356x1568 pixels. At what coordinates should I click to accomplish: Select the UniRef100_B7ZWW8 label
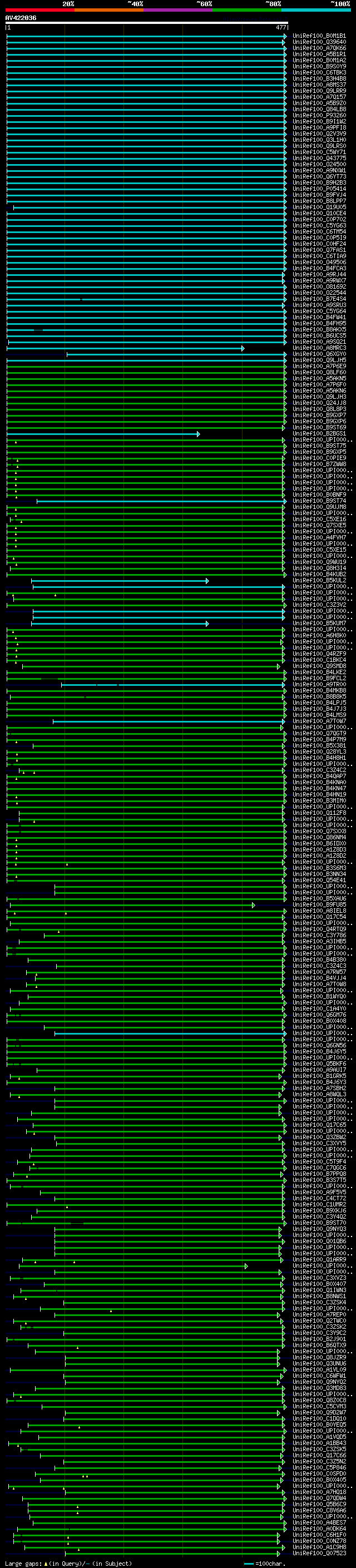pos(319,464)
